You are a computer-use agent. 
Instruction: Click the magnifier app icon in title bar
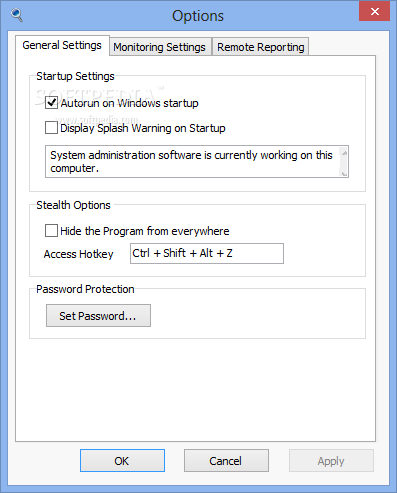pyautogui.click(x=17, y=15)
